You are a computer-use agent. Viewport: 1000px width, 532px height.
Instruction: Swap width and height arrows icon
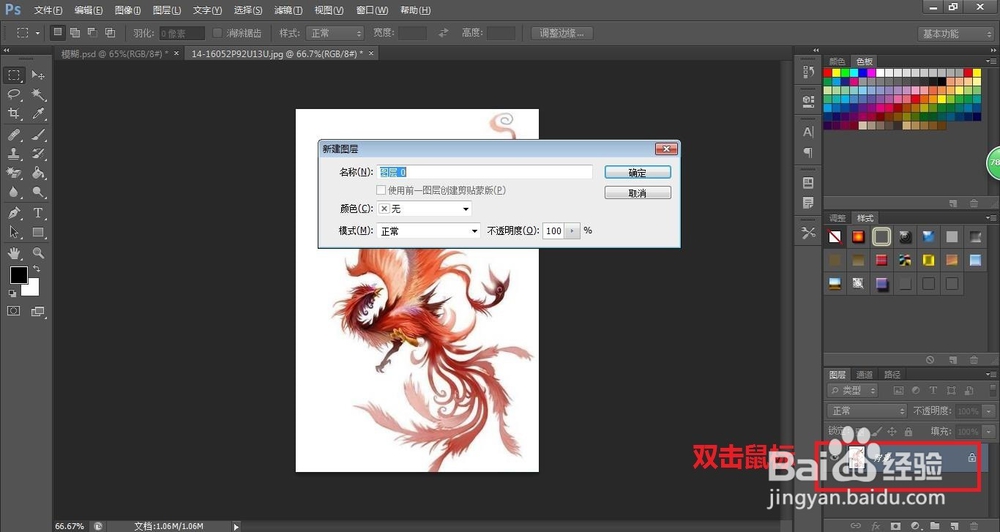click(x=443, y=33)
